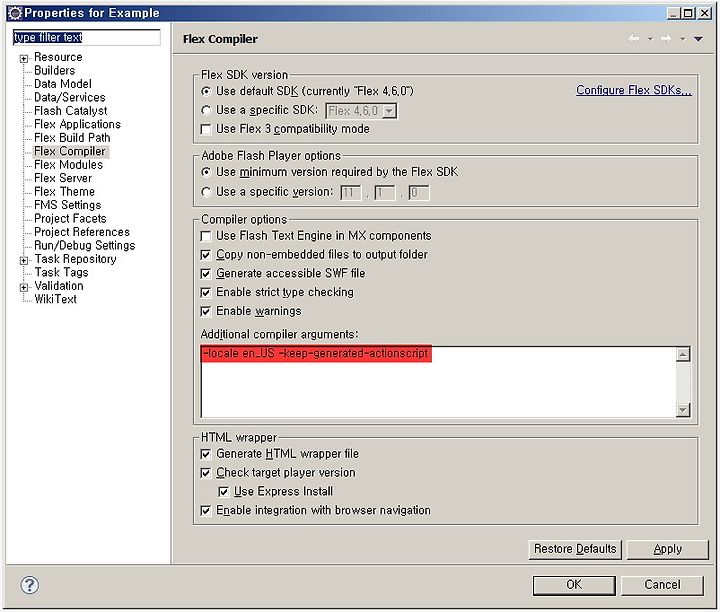The image size is (720, 612).
Task: Go forward with the right arrow icon
Action: pos(666,39)
